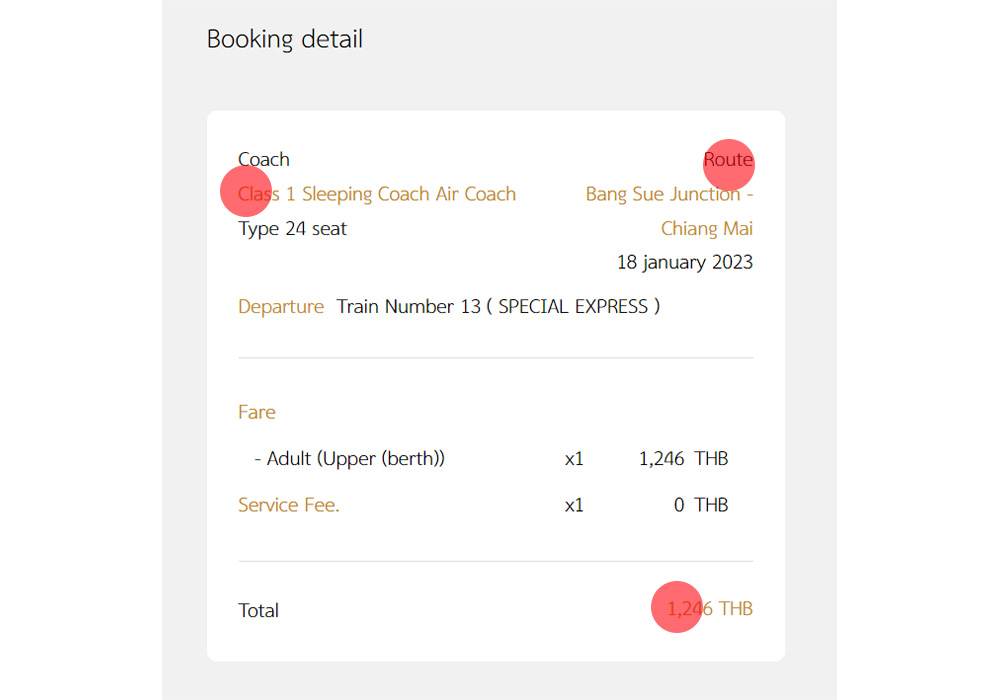The height and width of the screenshot is (700, 1000).
Task: Click the Route label
Action: [x=728, y=160]
